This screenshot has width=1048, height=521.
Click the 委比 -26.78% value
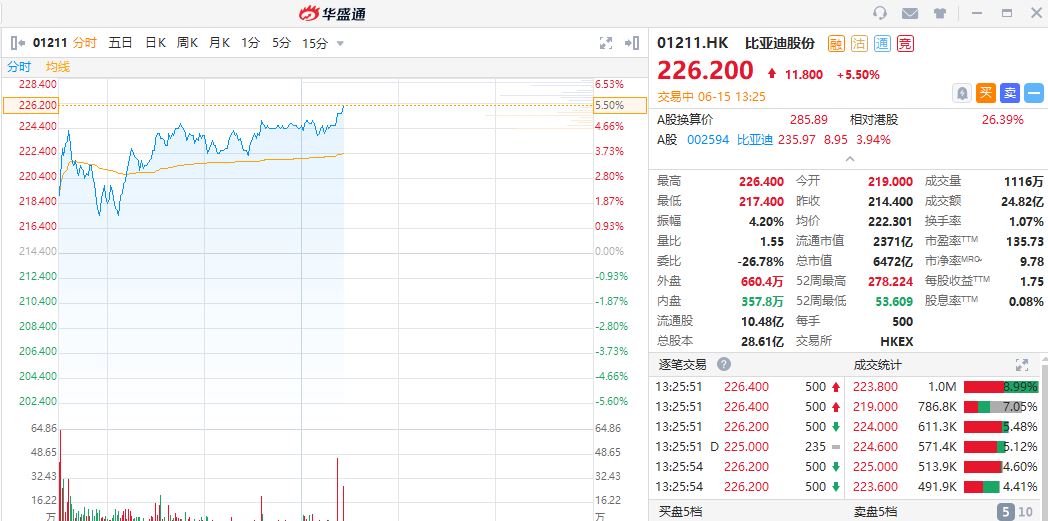761,261
